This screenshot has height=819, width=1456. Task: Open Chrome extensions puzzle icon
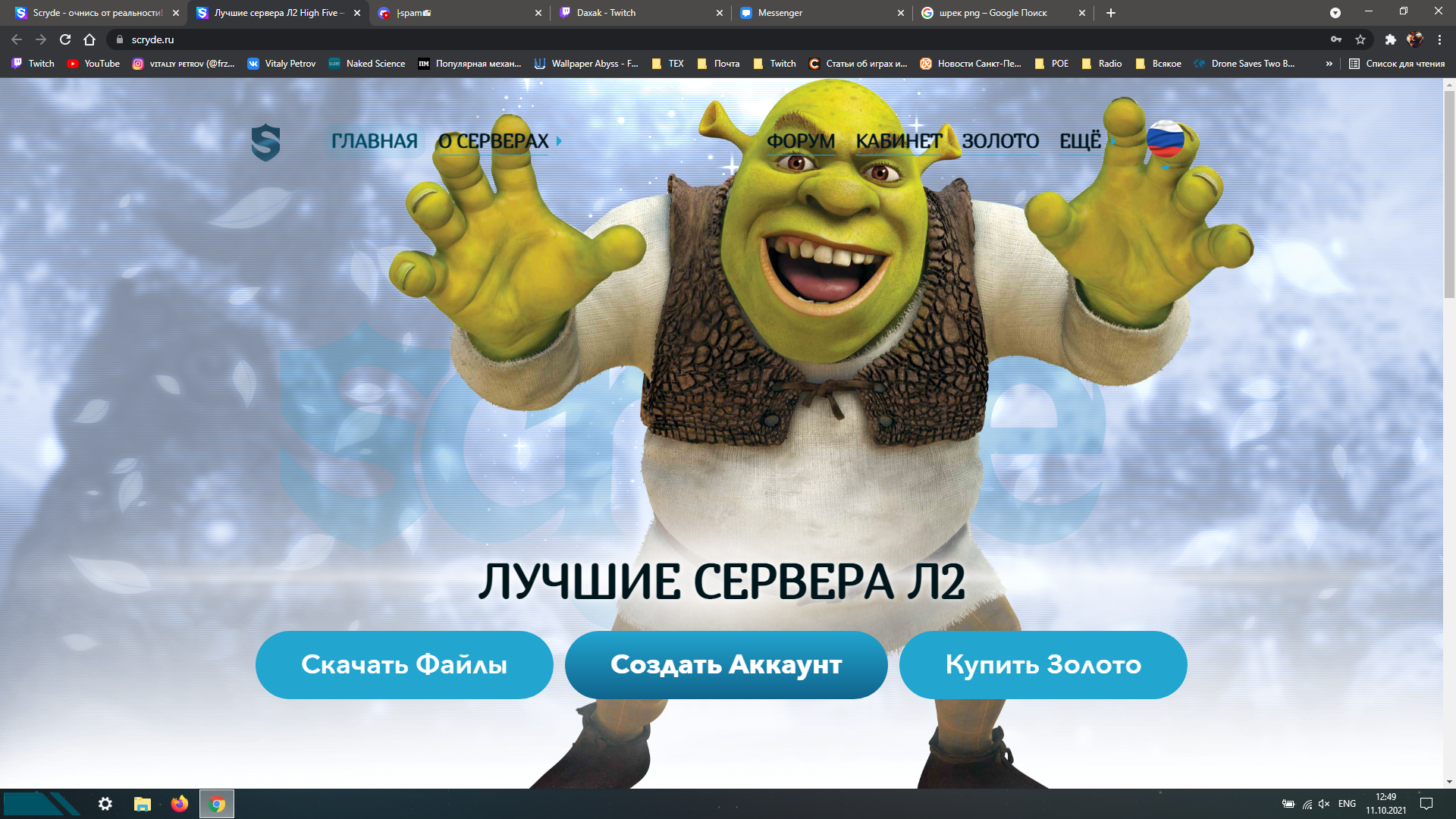coord(1390,39)
